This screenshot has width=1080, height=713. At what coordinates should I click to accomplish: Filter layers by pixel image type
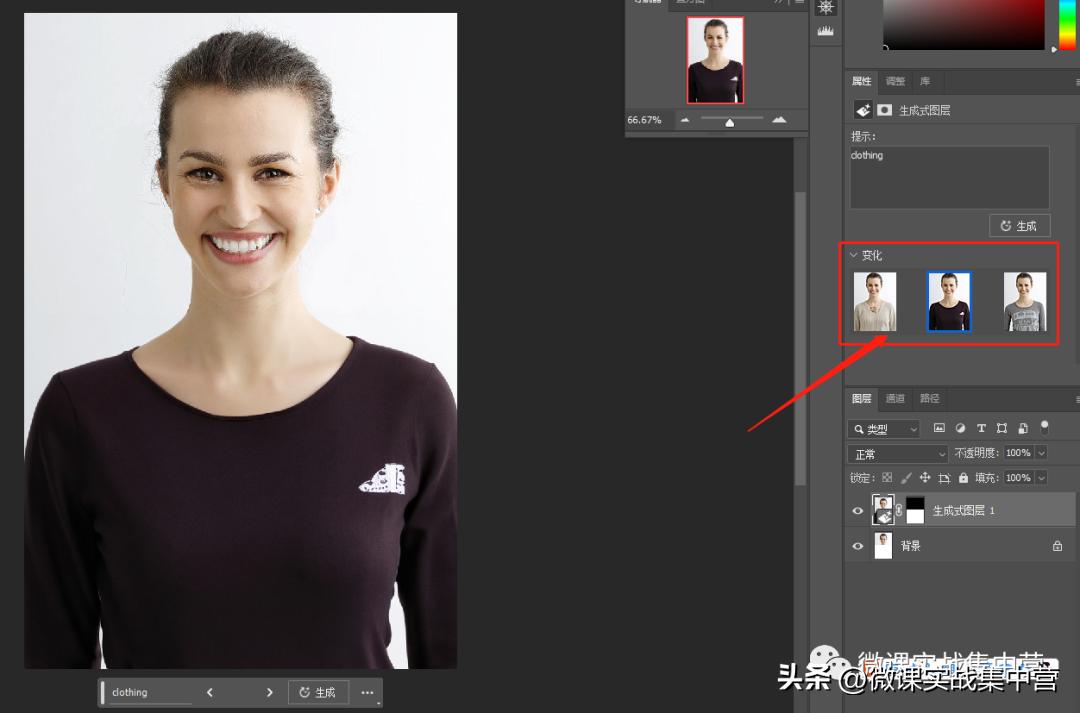coord(939,428)
